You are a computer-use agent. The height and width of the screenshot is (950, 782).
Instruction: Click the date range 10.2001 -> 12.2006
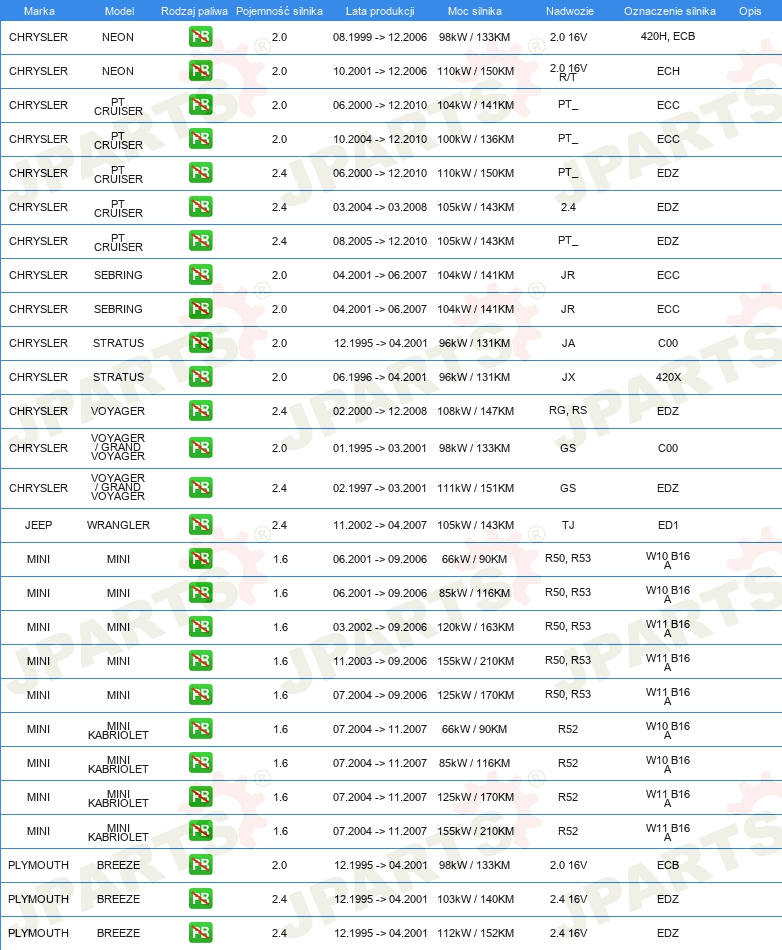click(380, 71)
